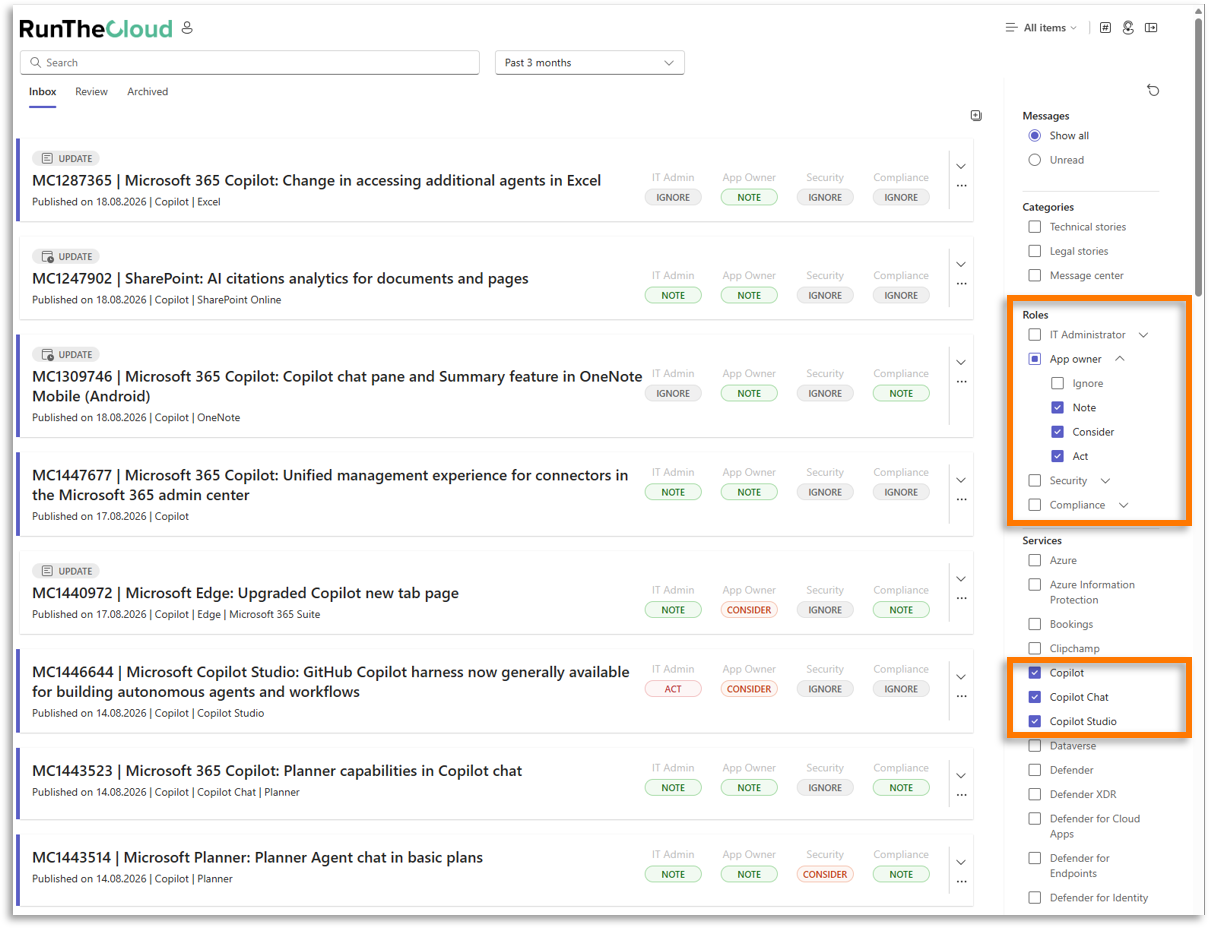
Task: Click the three-line list icon beside All items
Action: coord(1011,28)
